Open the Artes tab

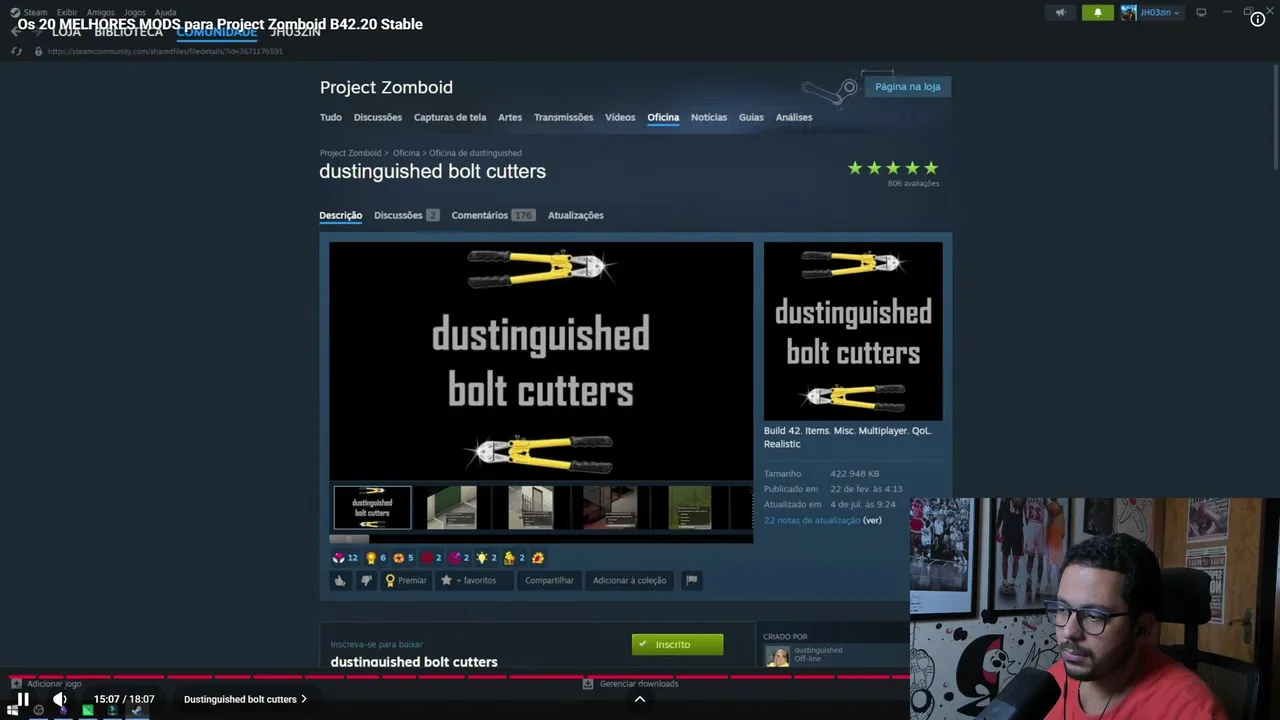pyautogui.click(x=510, y=117)
